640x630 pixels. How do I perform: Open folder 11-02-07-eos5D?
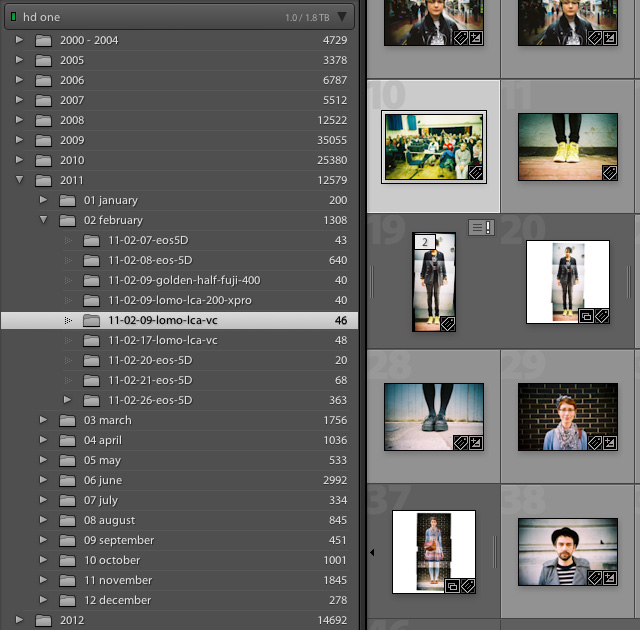point(180,240)
